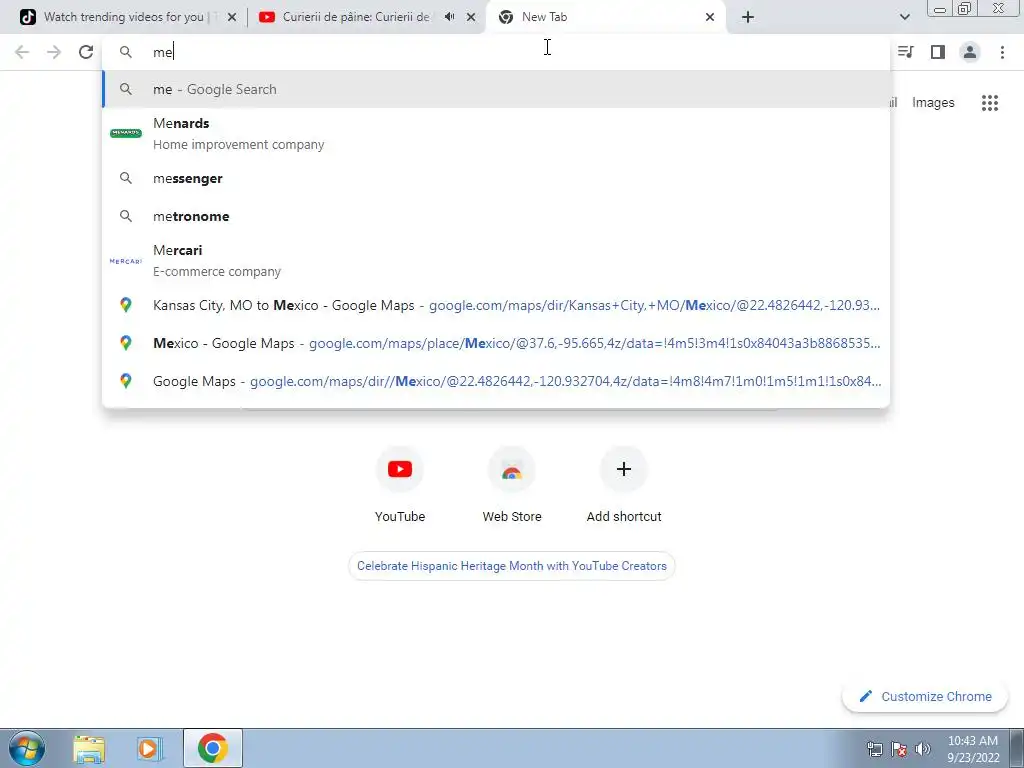Open the Windows Start menu

point(27,748)
